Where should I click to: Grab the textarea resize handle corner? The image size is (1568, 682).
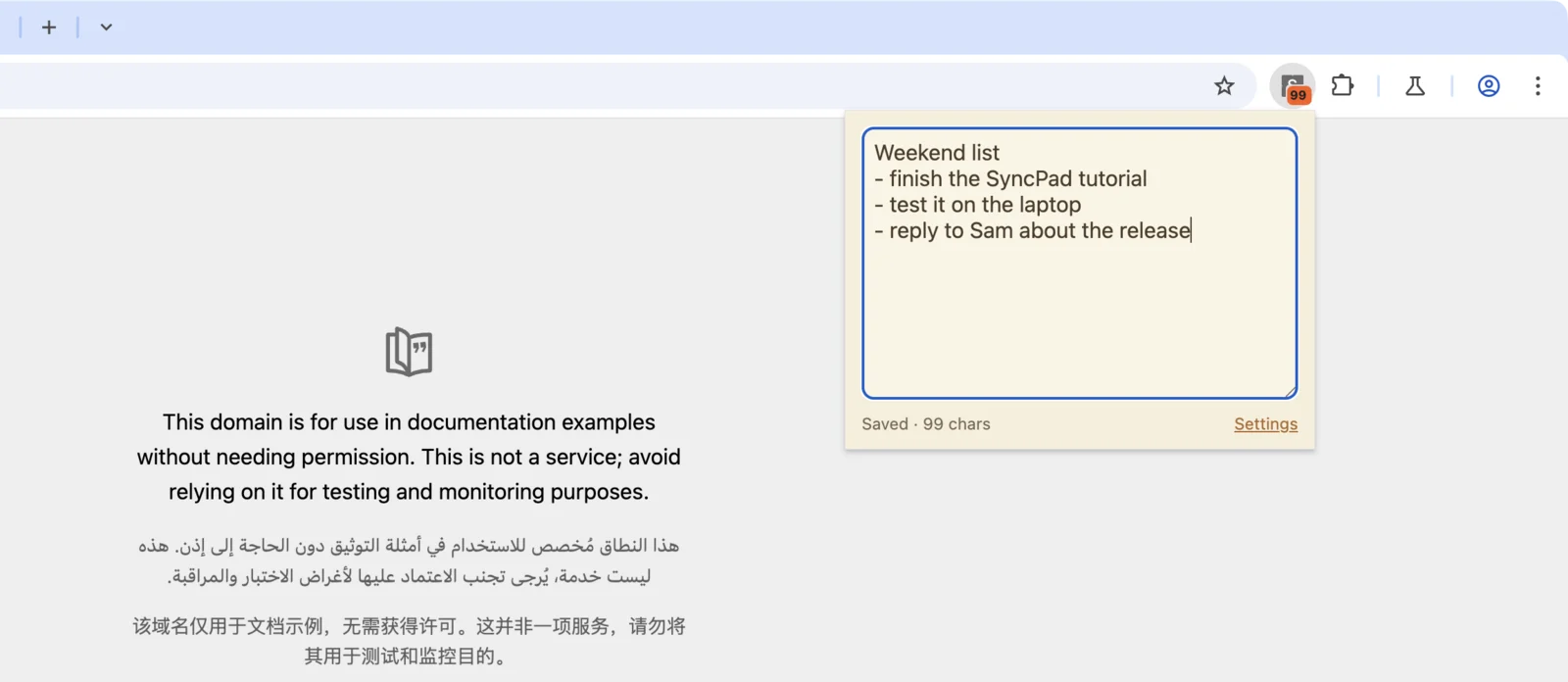click(x=1291, y=392)
